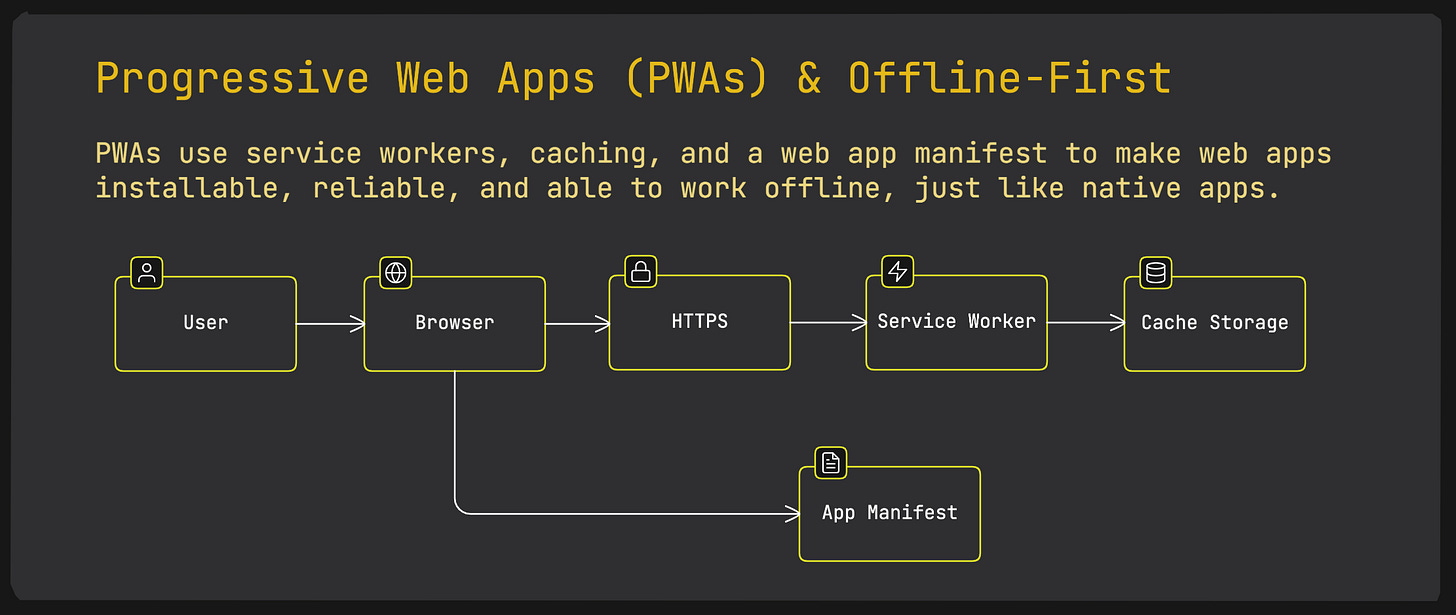1456x615 pixels.
Task: Select the lightning bolt icon on Service Worker
Action: 897,271
